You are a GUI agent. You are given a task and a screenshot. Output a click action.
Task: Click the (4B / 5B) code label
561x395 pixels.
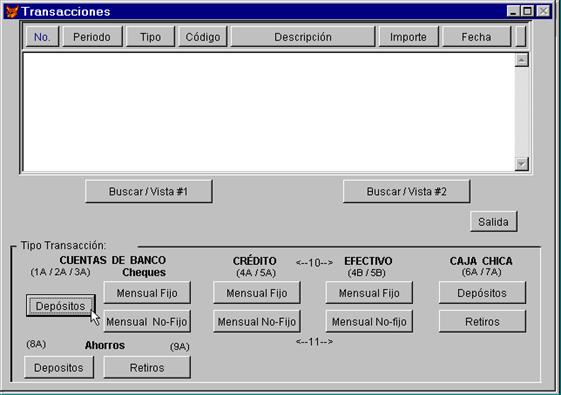(366, 273)
